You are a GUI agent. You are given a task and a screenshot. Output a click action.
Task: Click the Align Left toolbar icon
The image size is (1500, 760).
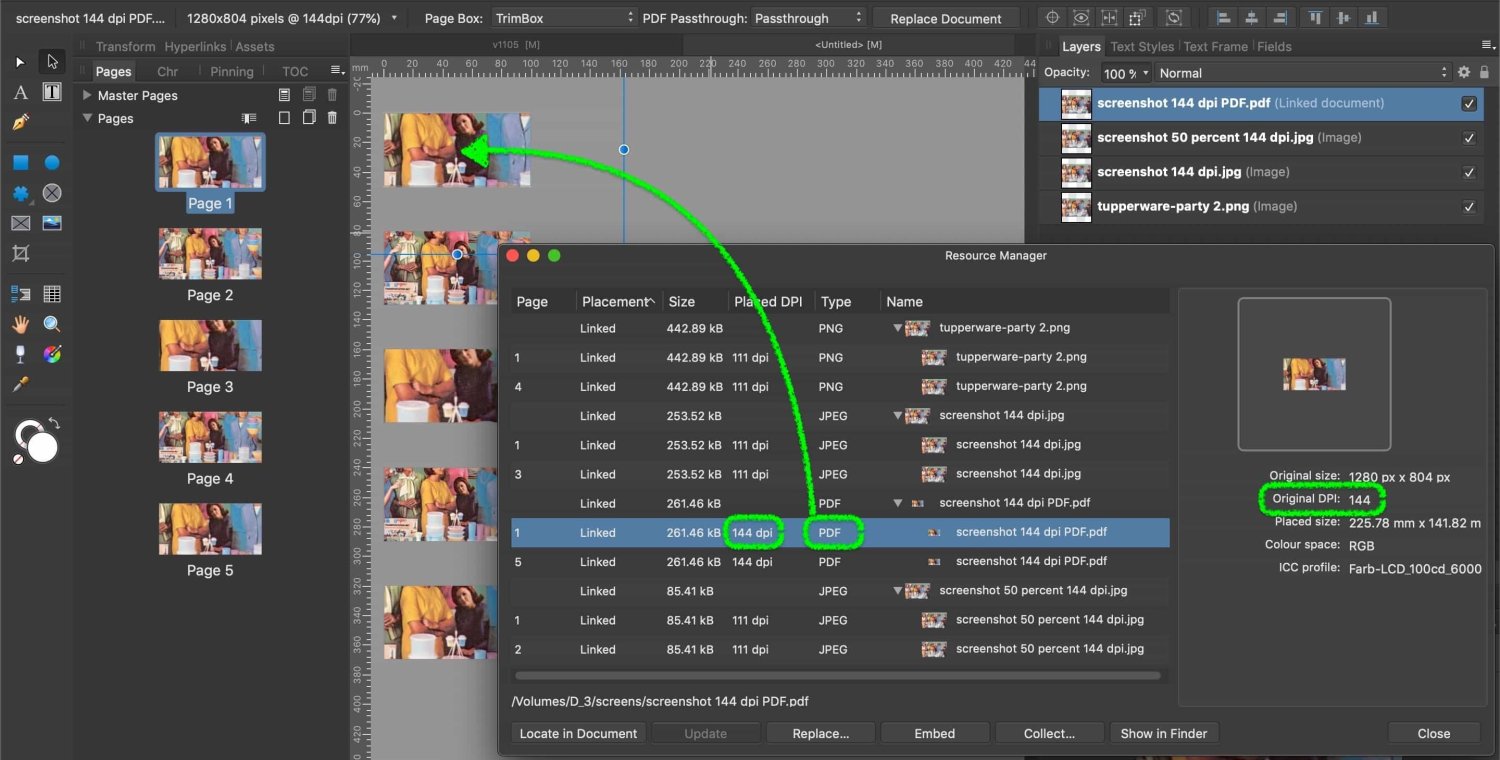coord(1221,18)
